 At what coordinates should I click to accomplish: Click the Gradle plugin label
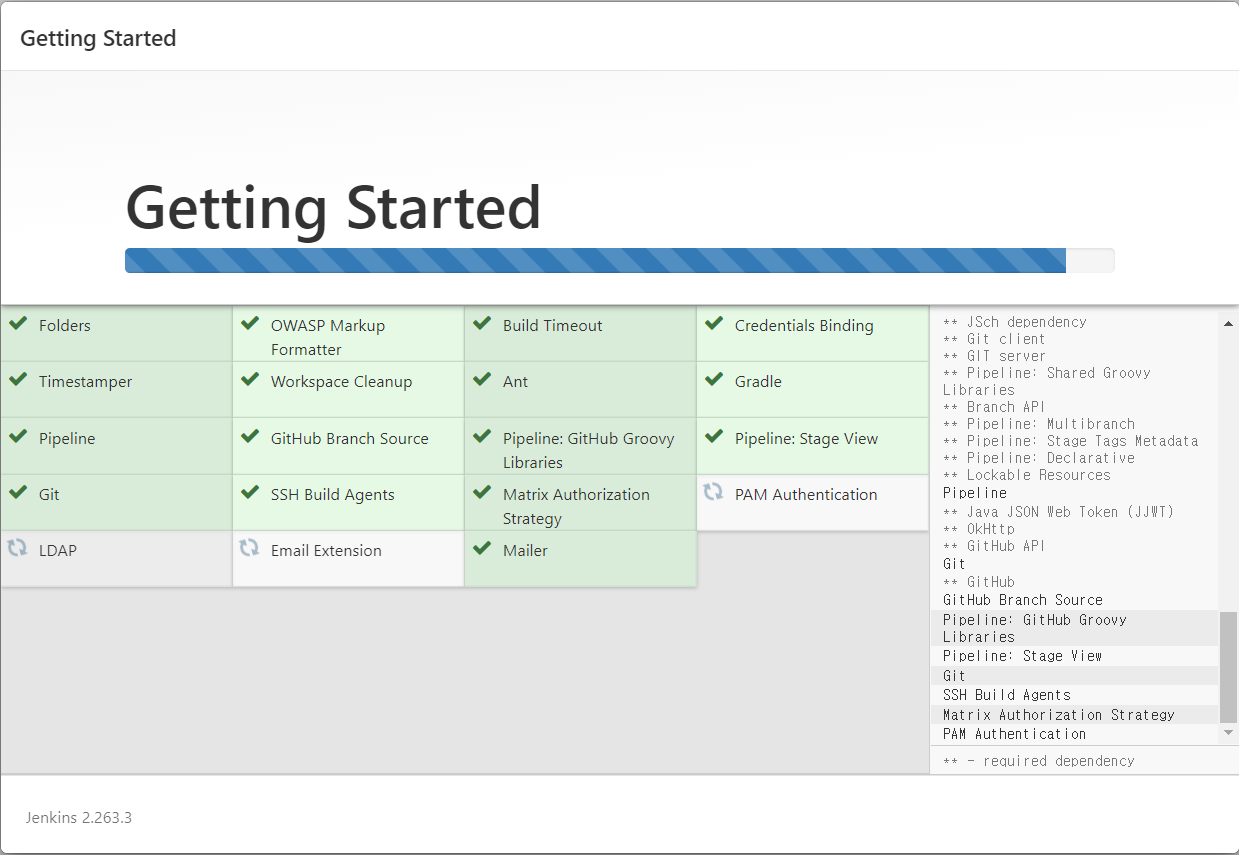(758, 382)
